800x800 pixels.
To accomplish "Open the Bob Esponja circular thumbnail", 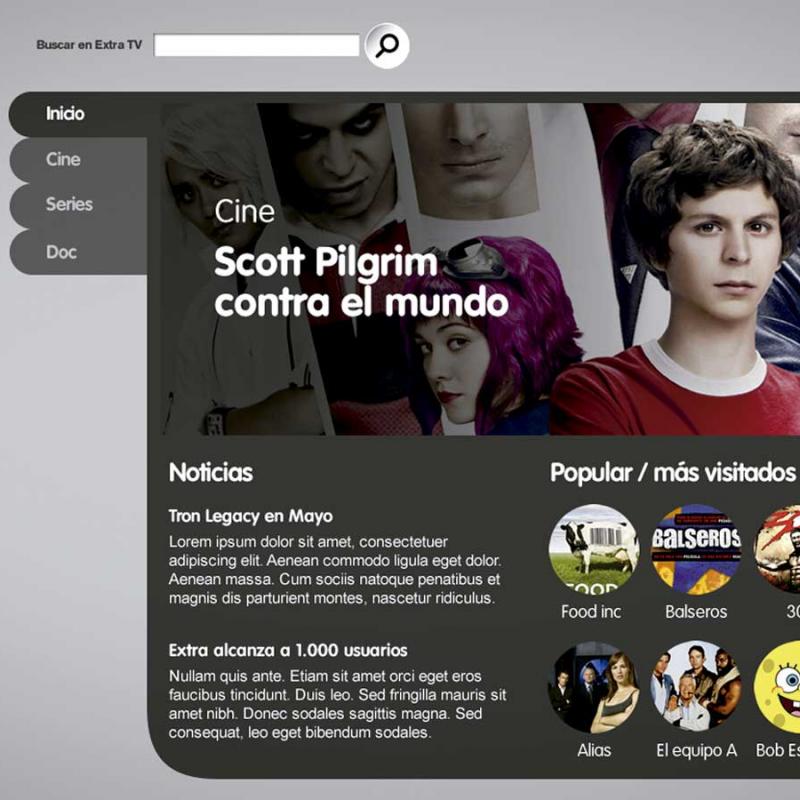I will [x=777, y=687].
